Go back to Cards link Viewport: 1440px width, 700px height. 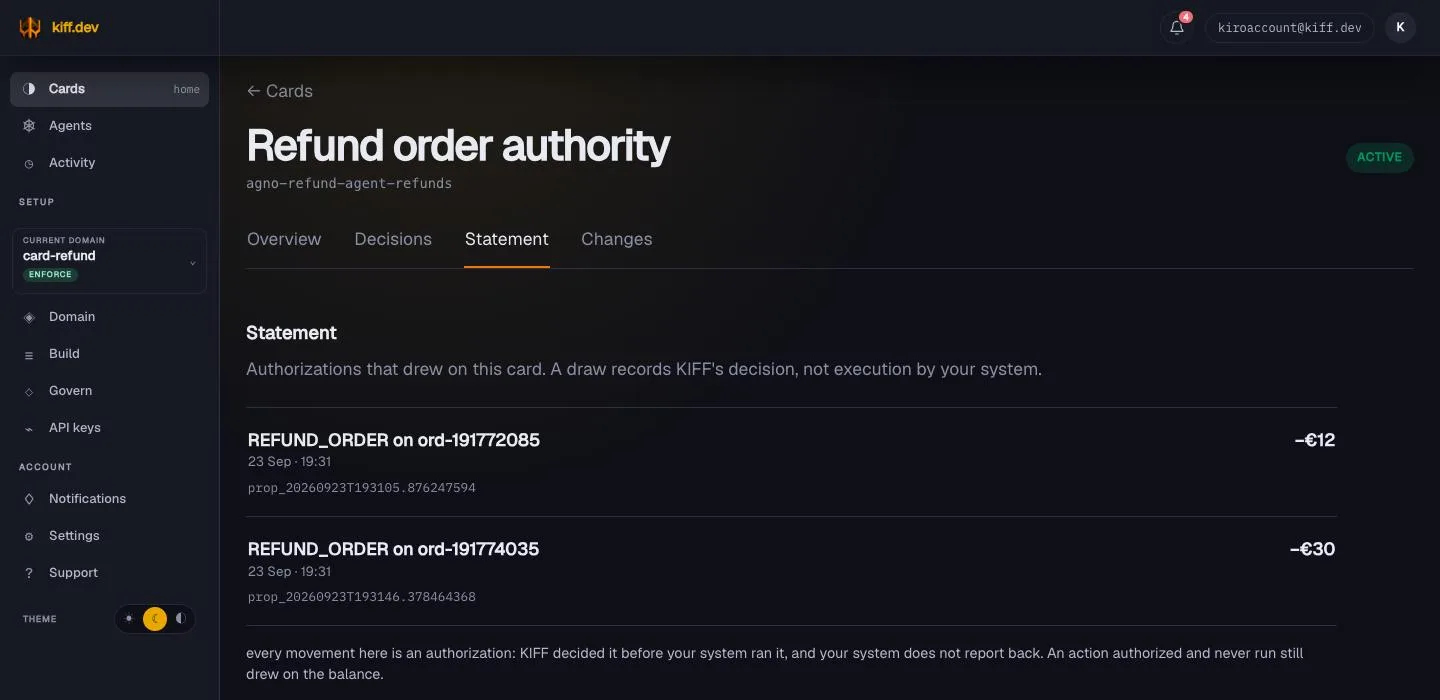point(280,91)
